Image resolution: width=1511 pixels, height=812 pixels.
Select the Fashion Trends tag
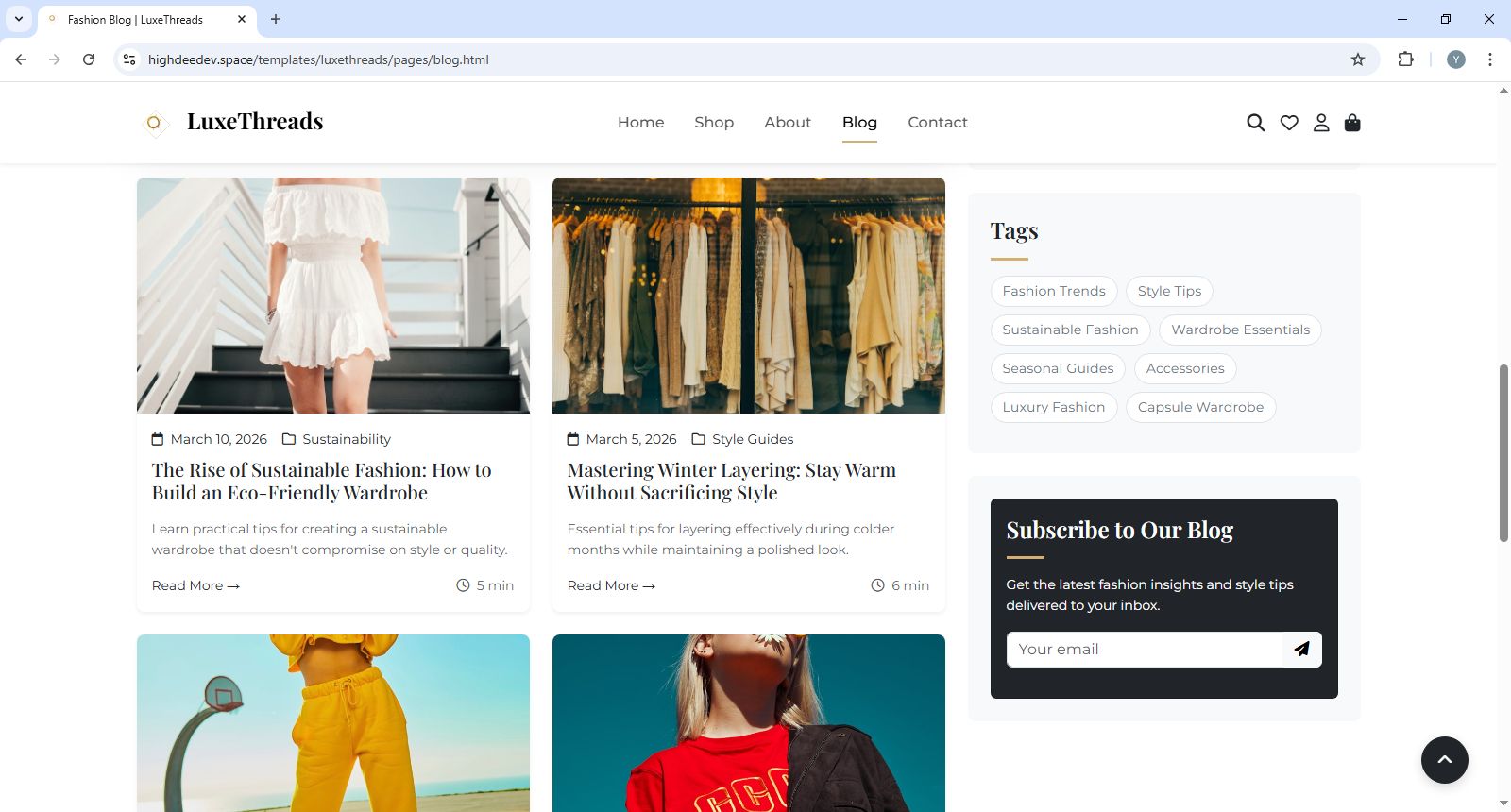[x=1054, y=292]
